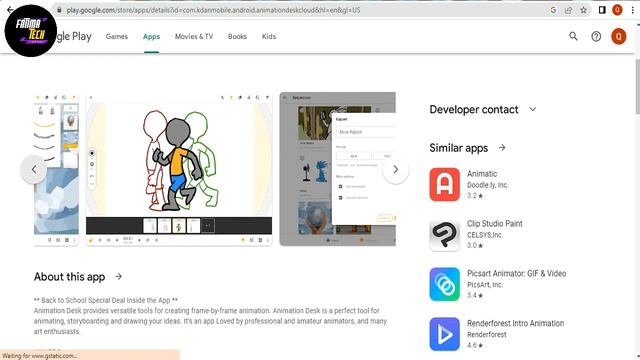
Task: Open the Books tab
Action: (237, 36)
